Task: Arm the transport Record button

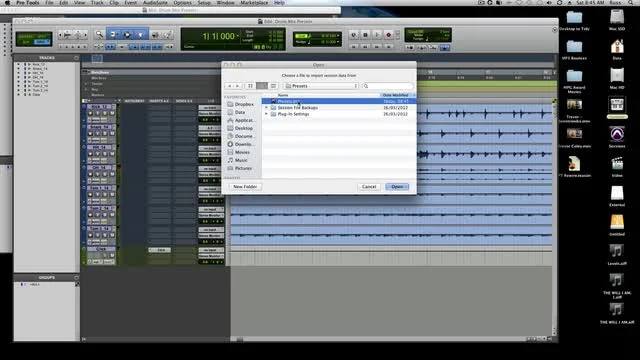Action: [389, 35]
